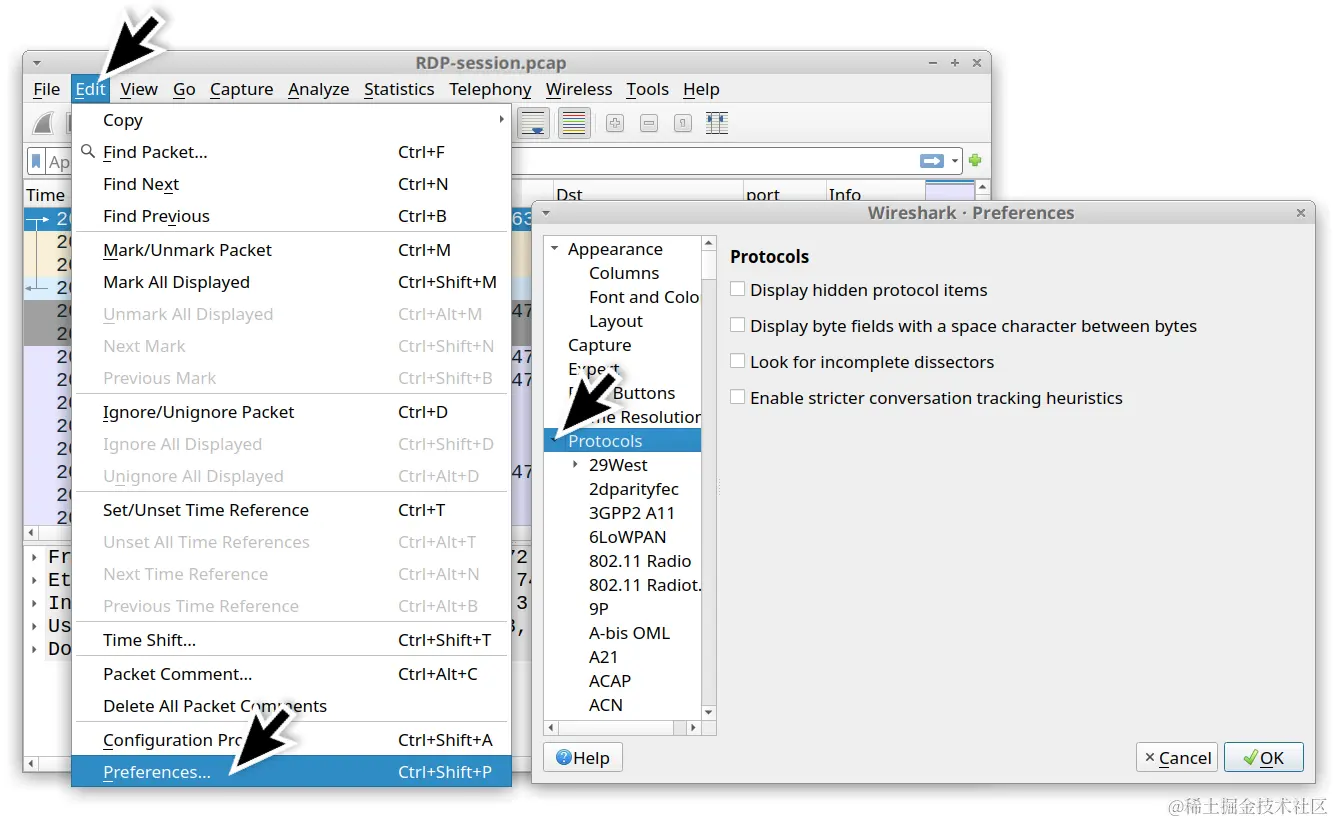Click the magnifier icon beside Find Packet
The height and width of the screenshot is (823, 1334).
coord(88,151)
